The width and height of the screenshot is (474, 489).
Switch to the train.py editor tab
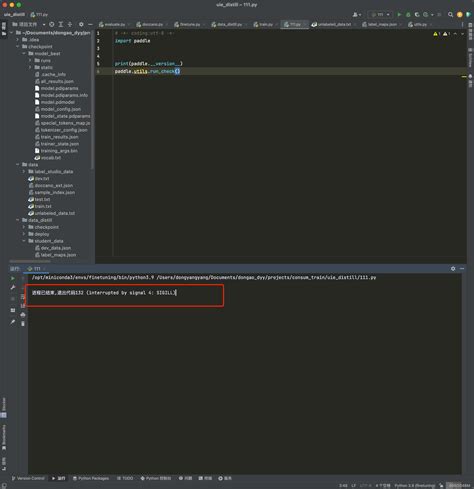tap(265, 25)
